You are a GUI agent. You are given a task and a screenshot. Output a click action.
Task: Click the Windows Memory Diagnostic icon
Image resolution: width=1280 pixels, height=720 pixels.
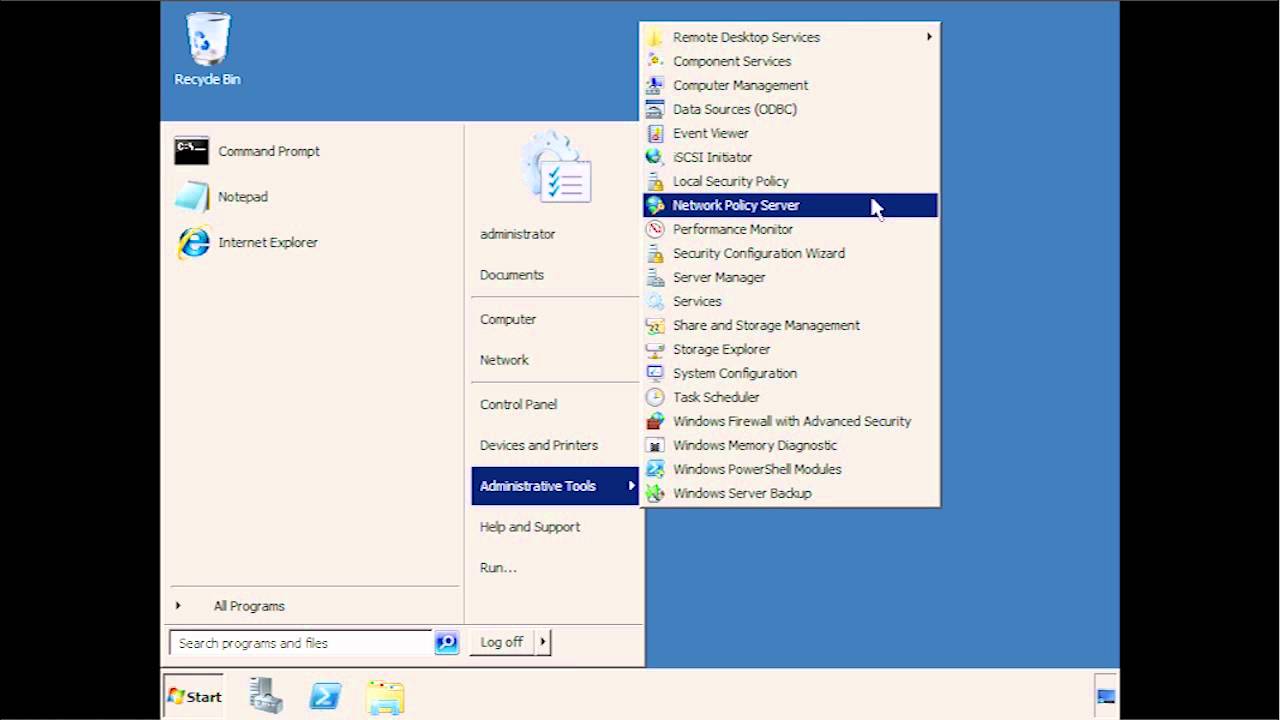pyautogui.click(x=655, y=445)
